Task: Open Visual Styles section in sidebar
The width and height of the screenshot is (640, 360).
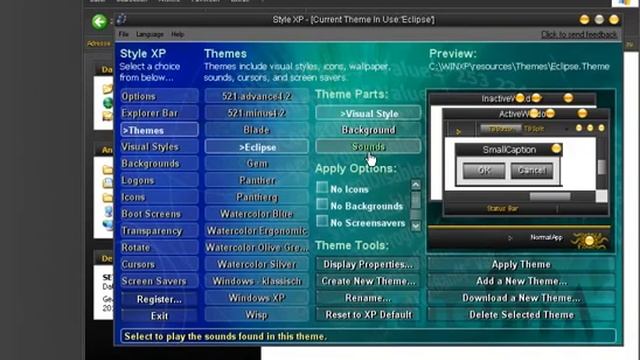Action: tap(159, 147)
